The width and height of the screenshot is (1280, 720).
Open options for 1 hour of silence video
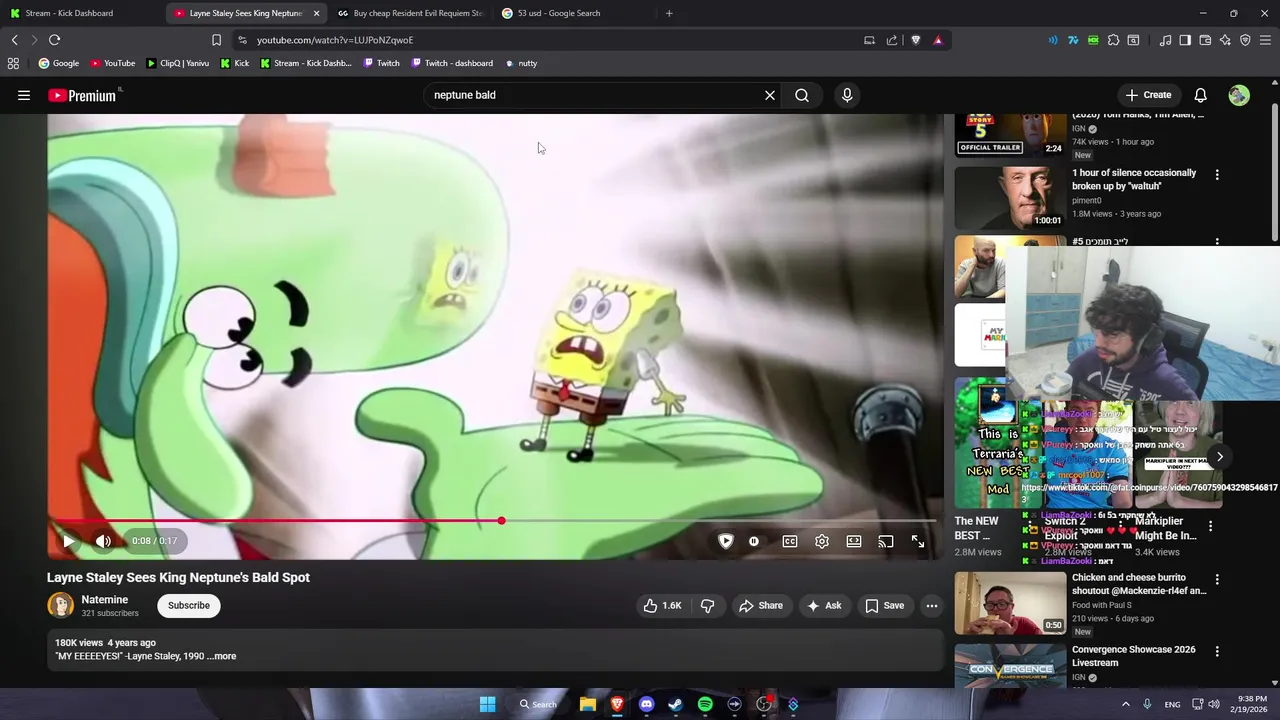coord(1217,174)
